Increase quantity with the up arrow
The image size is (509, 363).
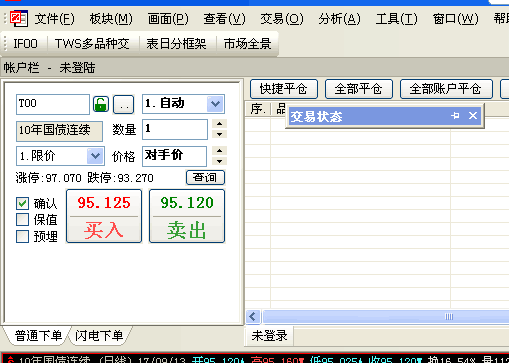coord(219,124)
